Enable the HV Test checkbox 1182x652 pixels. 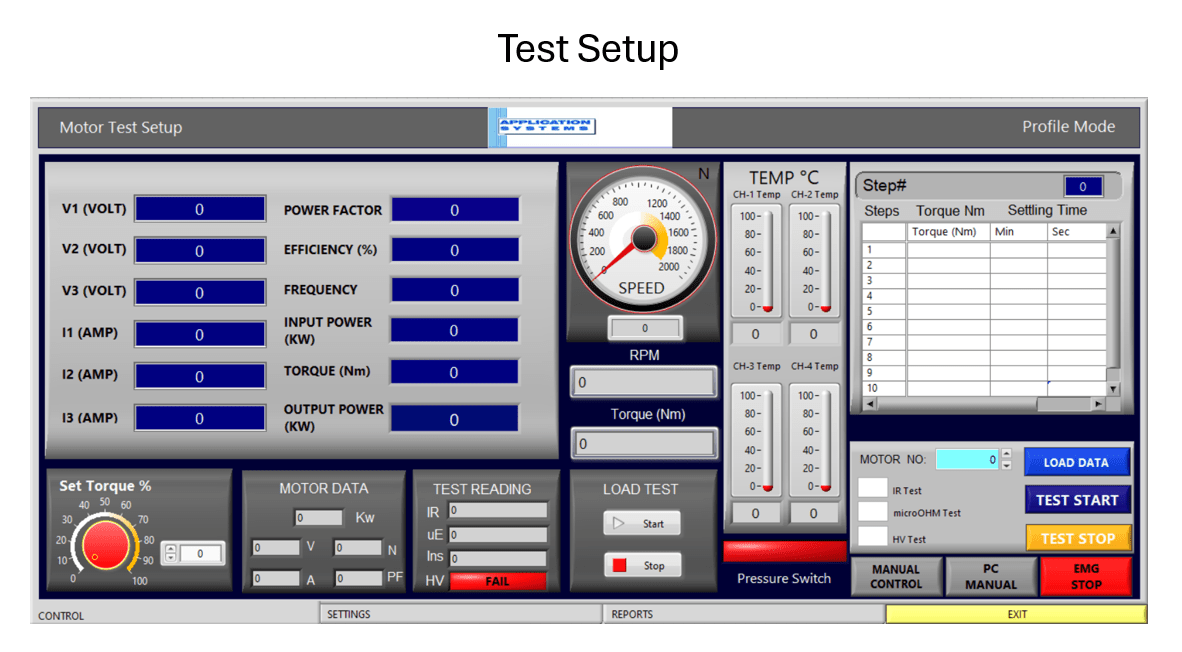873,537
